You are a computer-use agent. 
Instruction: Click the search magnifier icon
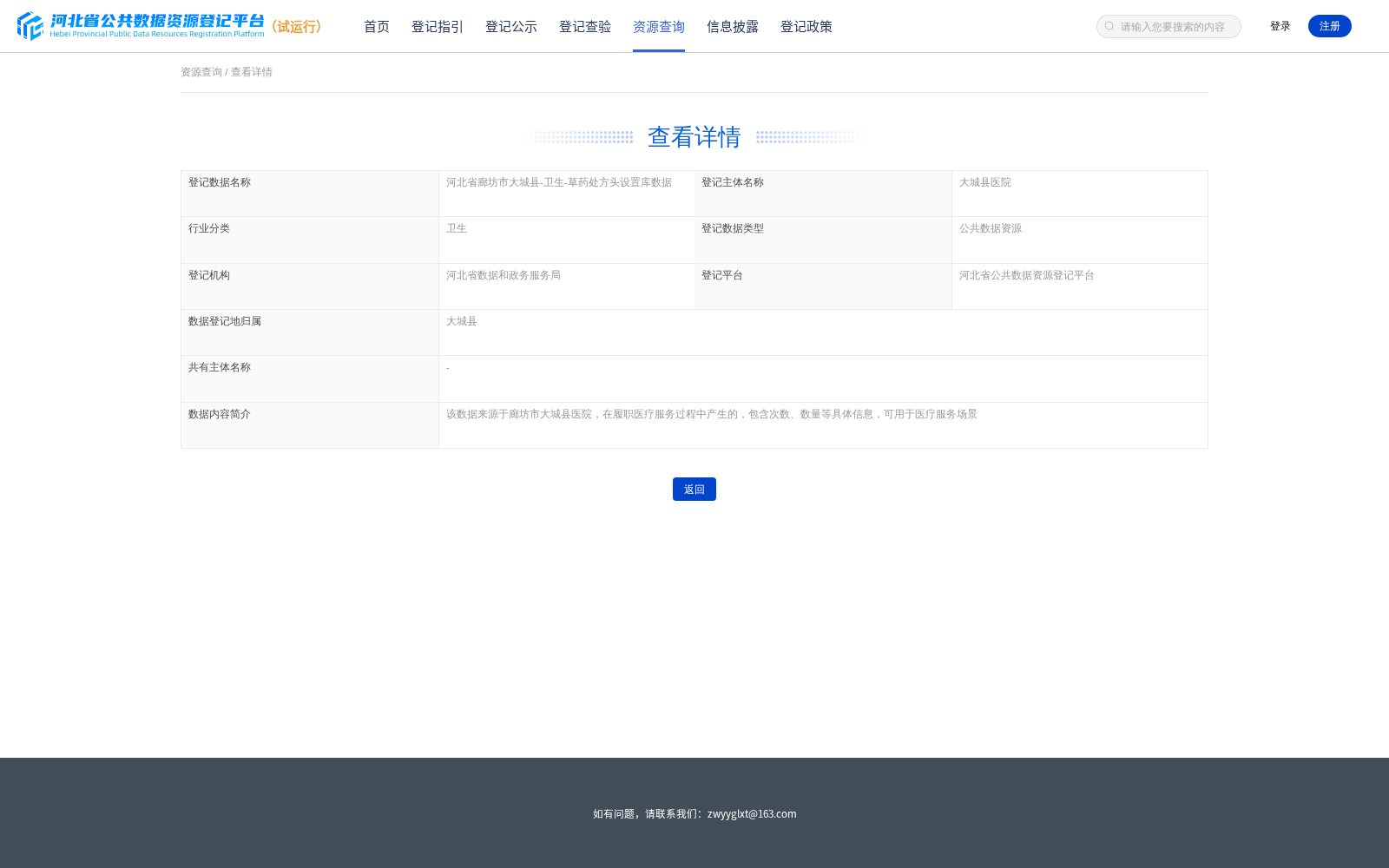[1109, 27]
